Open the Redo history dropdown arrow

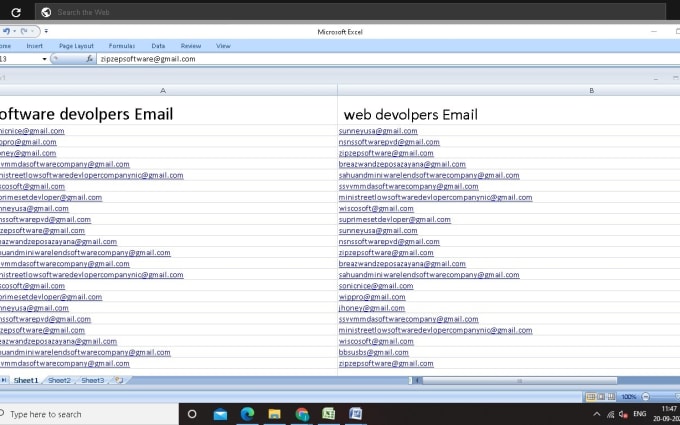click(33, 31)
